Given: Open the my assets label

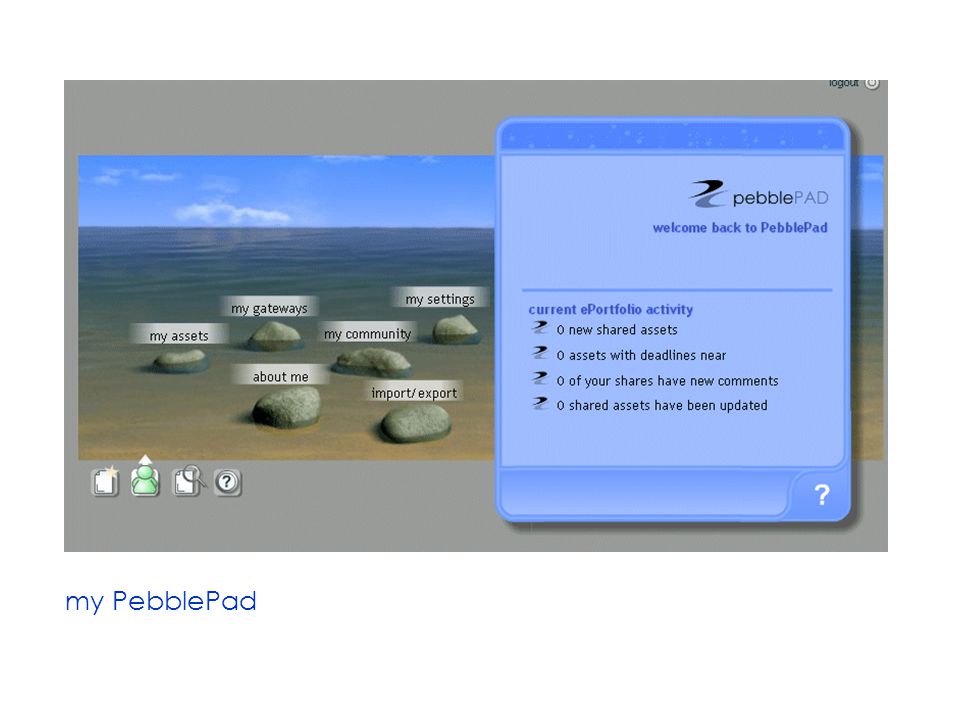Looking at the screenshot, I should pyautogui.click(x=179, y=335).
